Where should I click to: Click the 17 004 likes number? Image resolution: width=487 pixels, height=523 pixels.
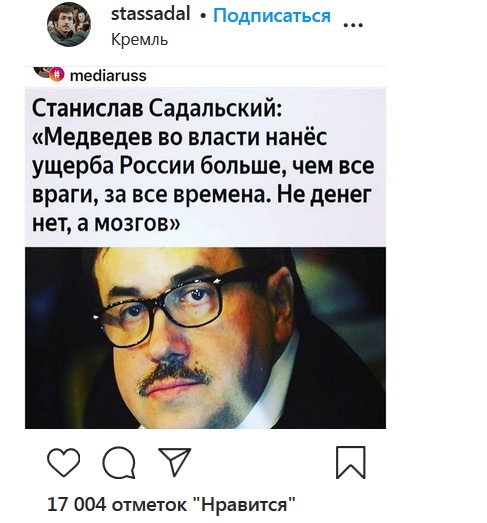pos(77,504)
